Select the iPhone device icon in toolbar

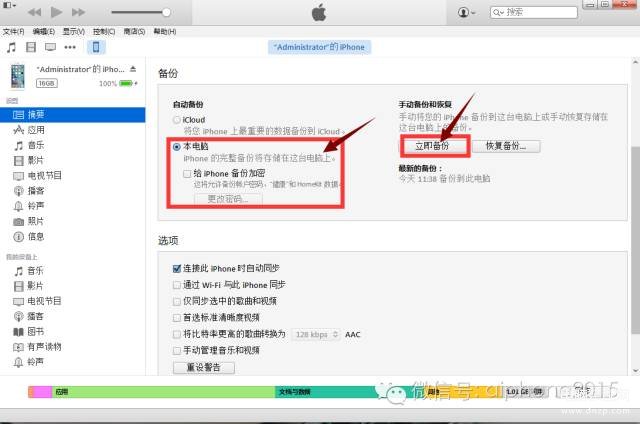[96, 47]
